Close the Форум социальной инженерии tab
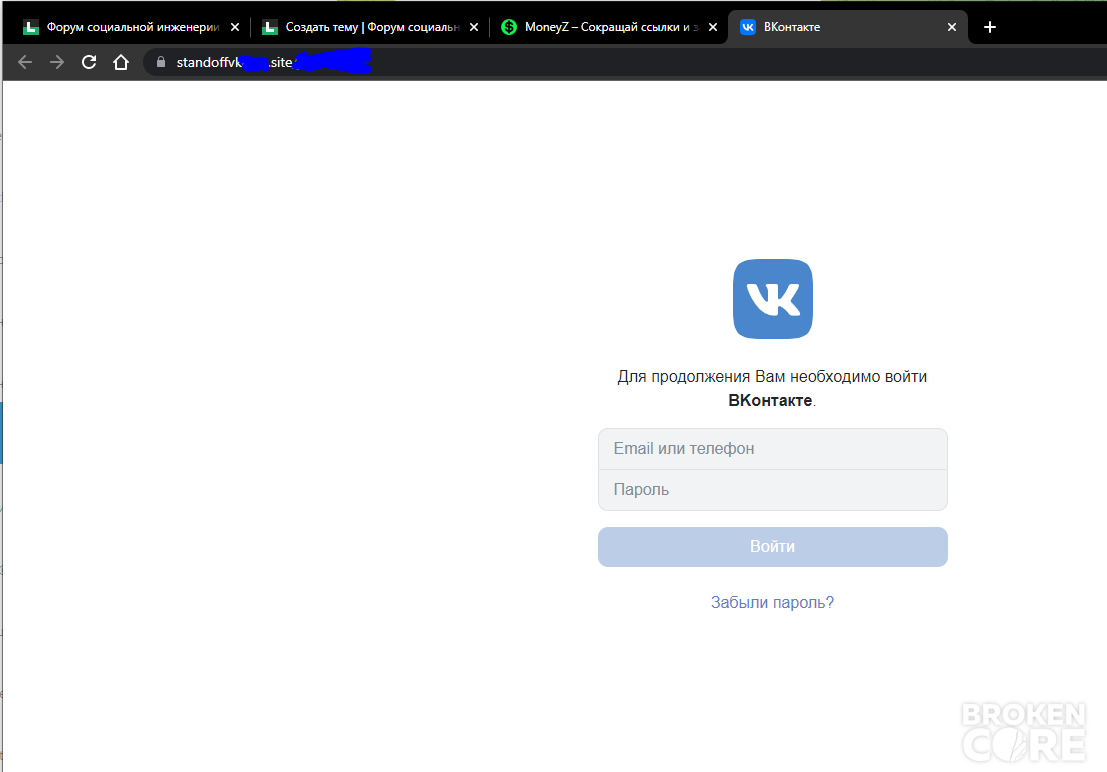1107x772 pixels. 235,27
